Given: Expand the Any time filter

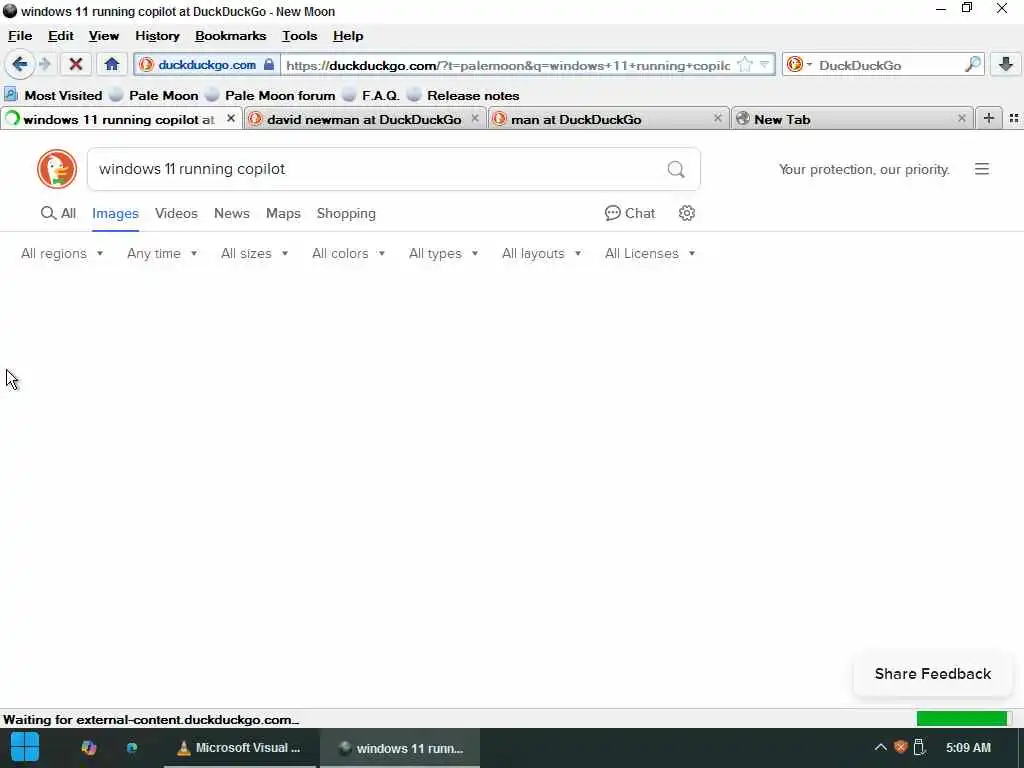Looking at the screenshot, I should click(163, 253).
